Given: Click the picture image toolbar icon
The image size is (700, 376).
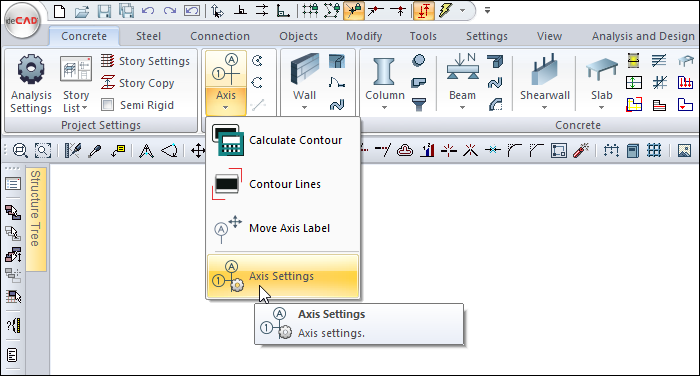Looking at the screenshot, I should (684, 150).
